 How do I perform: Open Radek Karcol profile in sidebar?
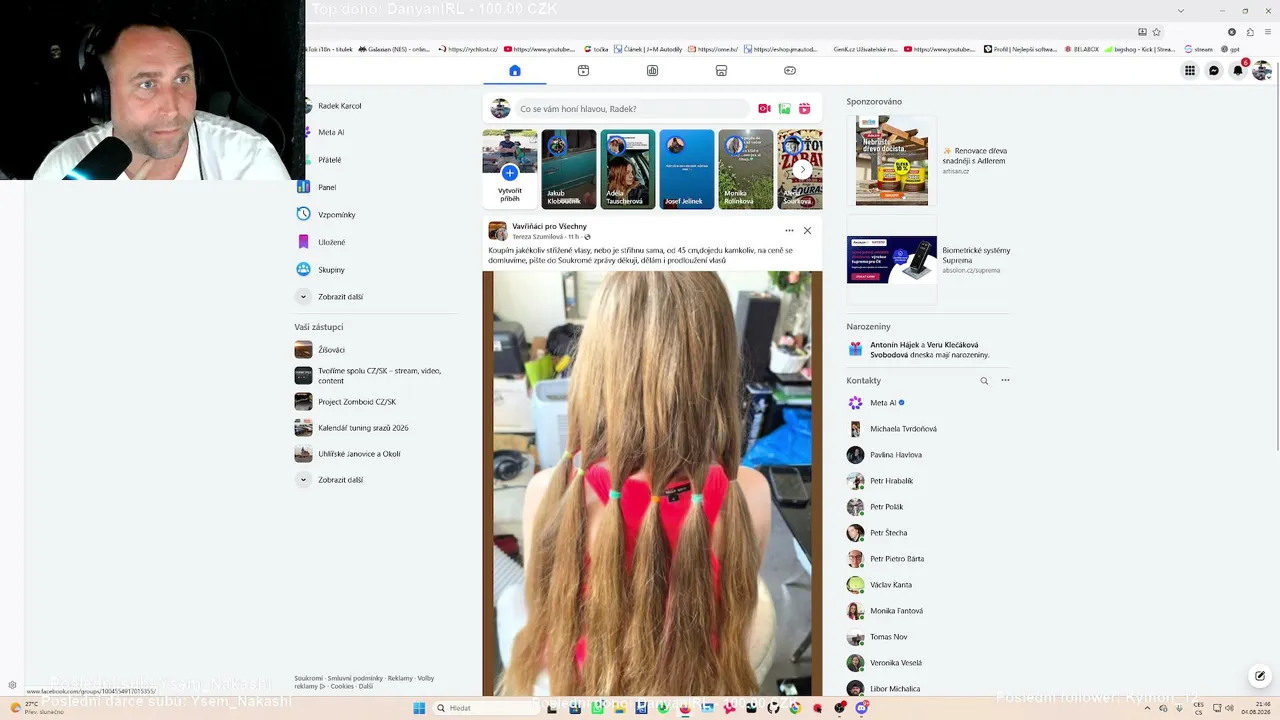[x=340, y=106]
